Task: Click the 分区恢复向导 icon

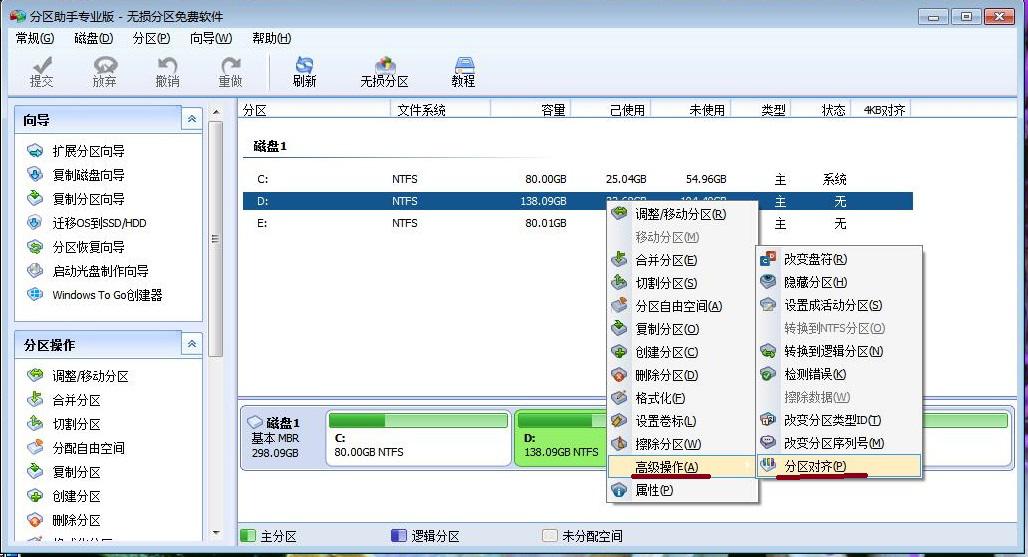Action: pyautogui.click(x=35, y=247)
